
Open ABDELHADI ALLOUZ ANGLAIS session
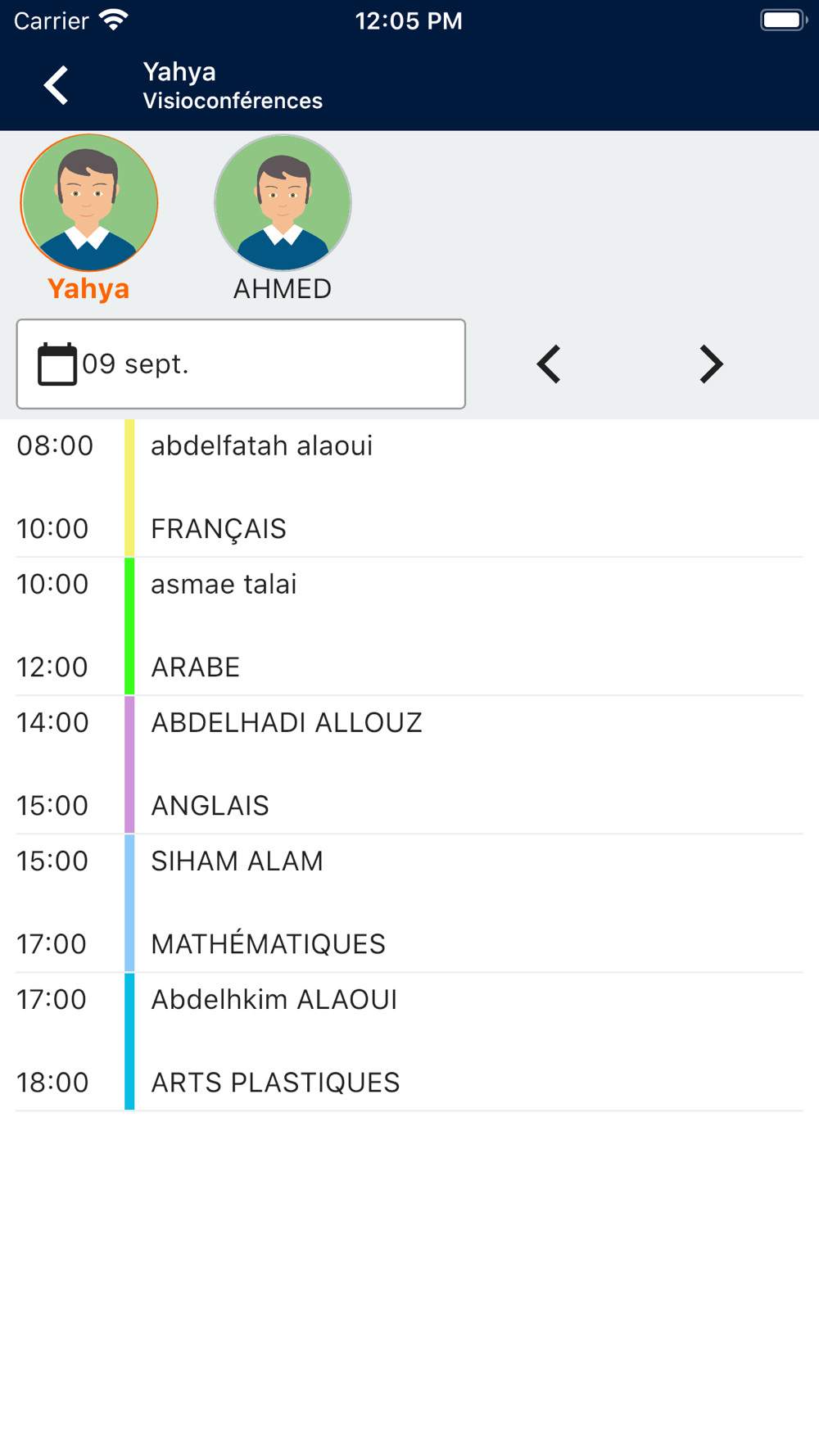[x=409, y=765]
